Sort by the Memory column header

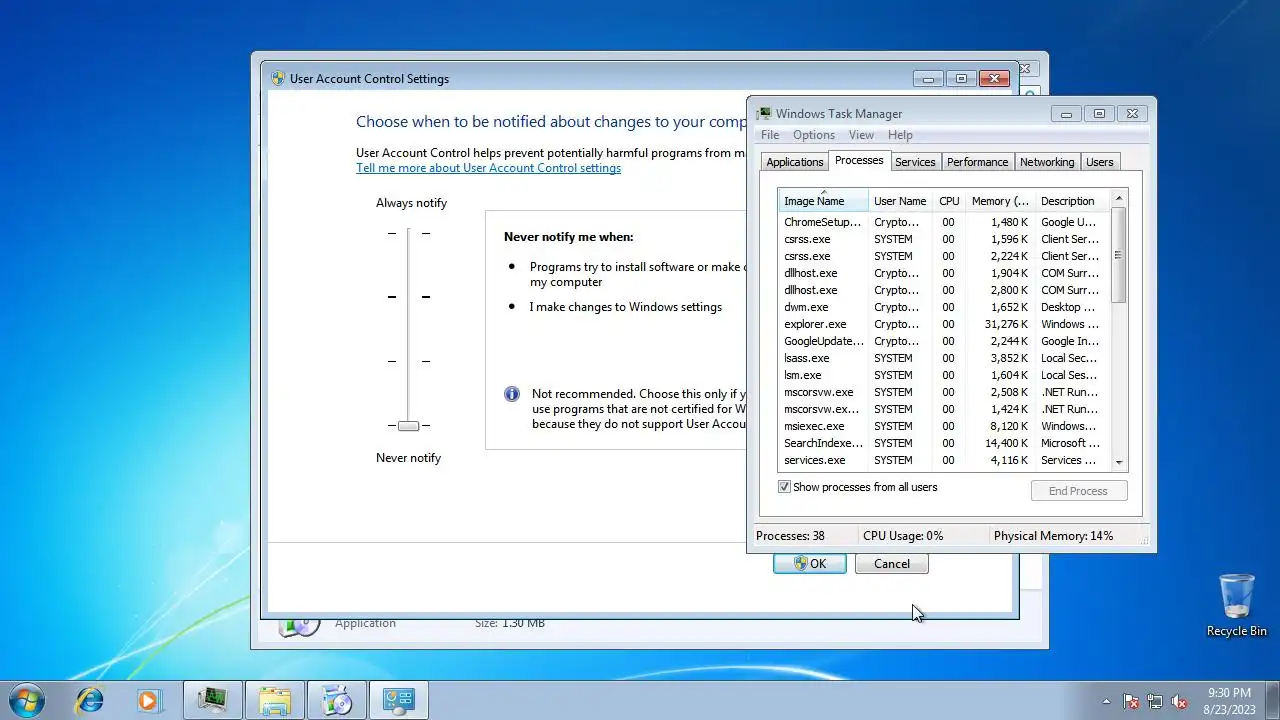click(1000, 200)
